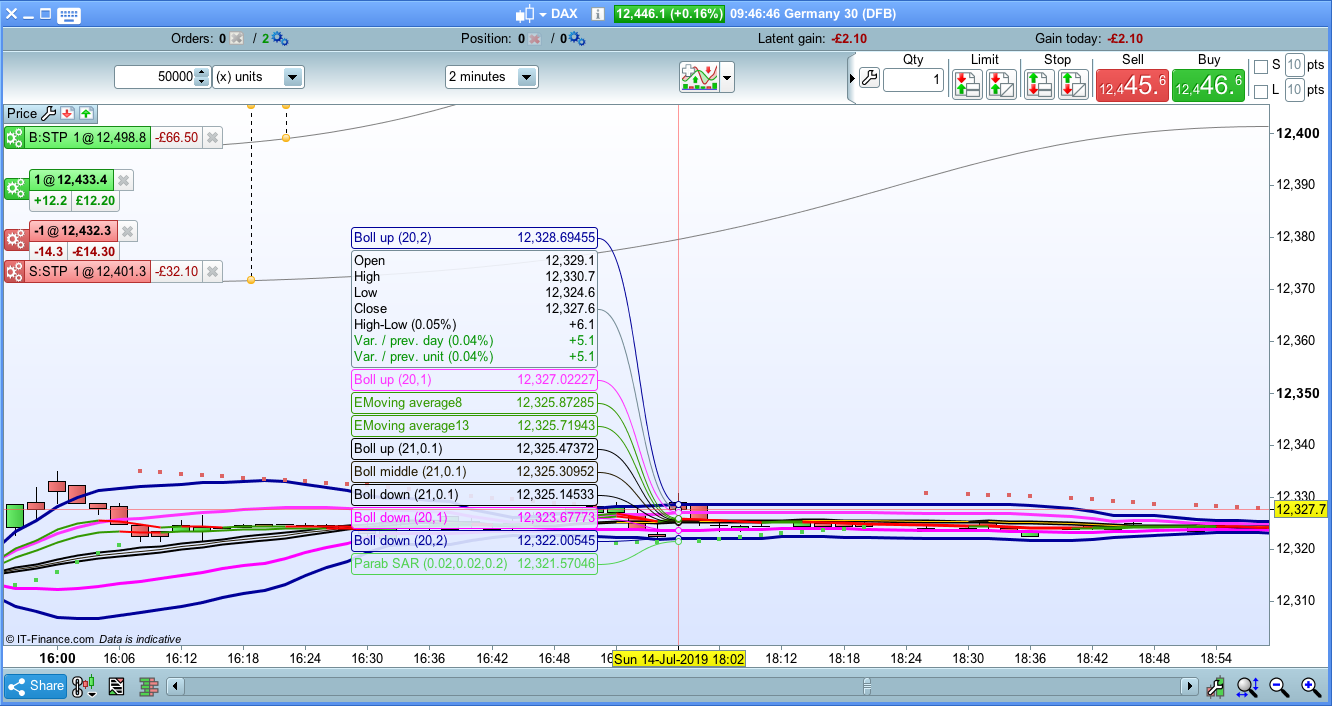Open the 2 minutes timeframe dropdown
This screenshot has height=706, width=1332.
click(491, 77)
